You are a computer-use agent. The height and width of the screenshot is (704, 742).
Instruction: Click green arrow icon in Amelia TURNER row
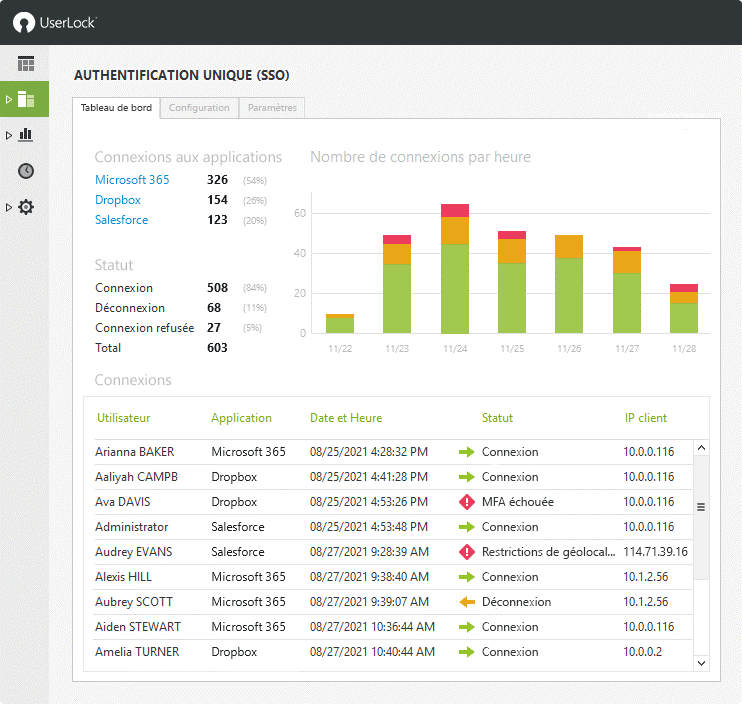(467, 652)
